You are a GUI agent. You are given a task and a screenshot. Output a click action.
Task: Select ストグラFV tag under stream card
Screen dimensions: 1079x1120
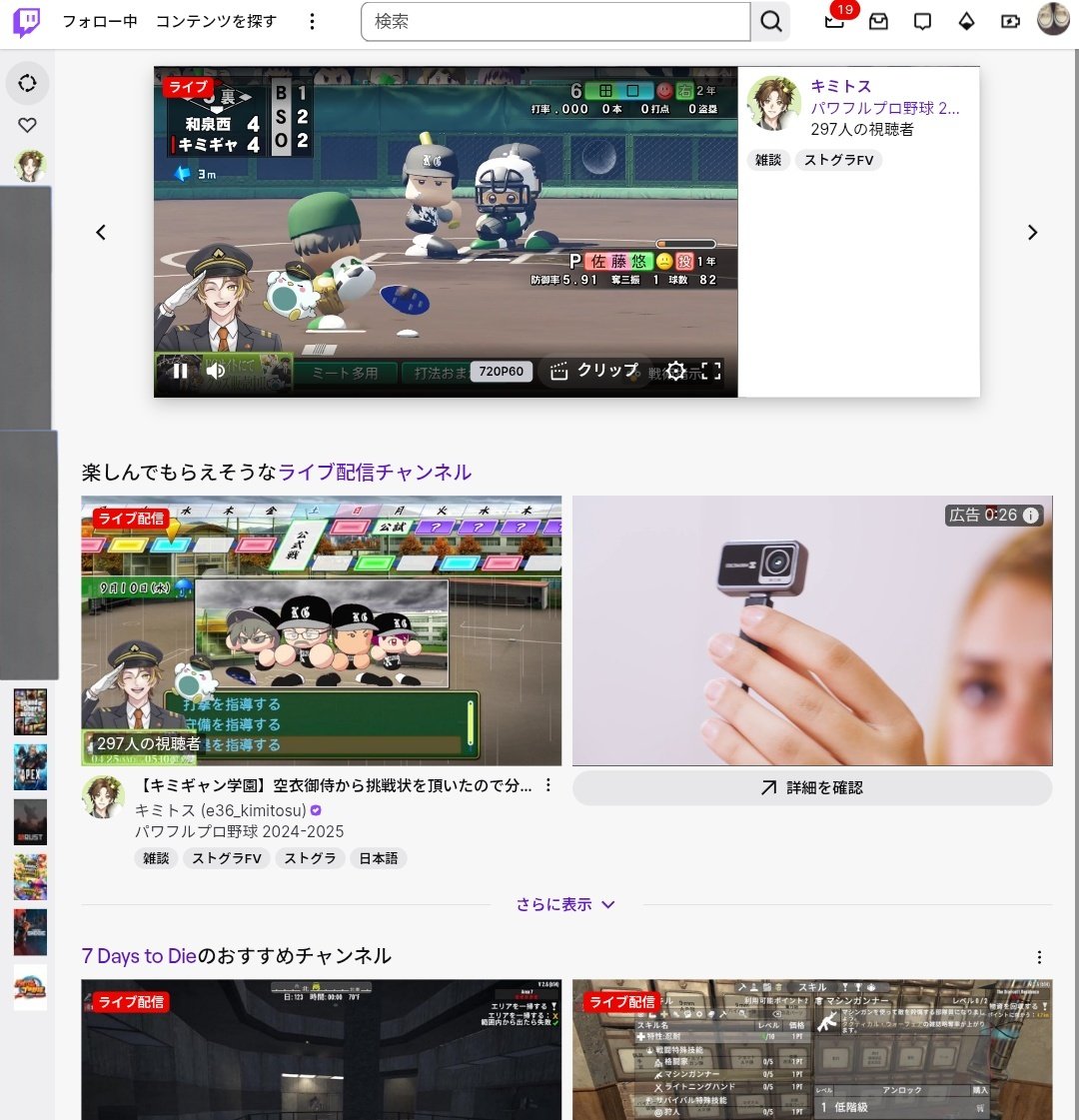pos(227,858)
